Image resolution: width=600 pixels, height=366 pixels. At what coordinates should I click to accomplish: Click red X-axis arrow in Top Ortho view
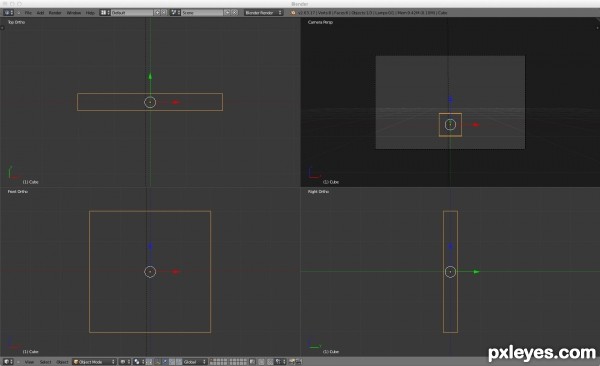click(176, 102)
